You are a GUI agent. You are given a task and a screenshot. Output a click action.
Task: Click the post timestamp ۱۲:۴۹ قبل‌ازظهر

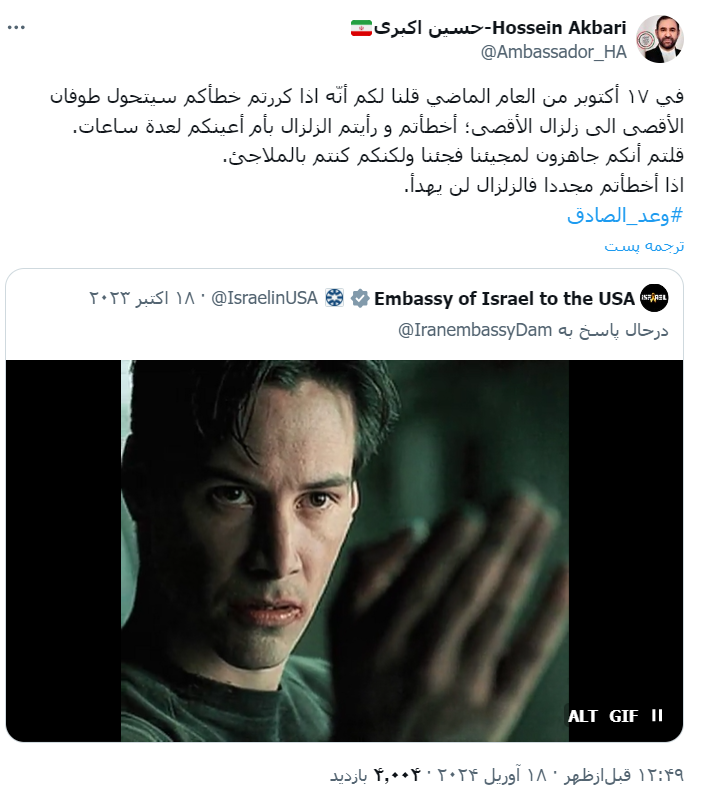point(623,775)
